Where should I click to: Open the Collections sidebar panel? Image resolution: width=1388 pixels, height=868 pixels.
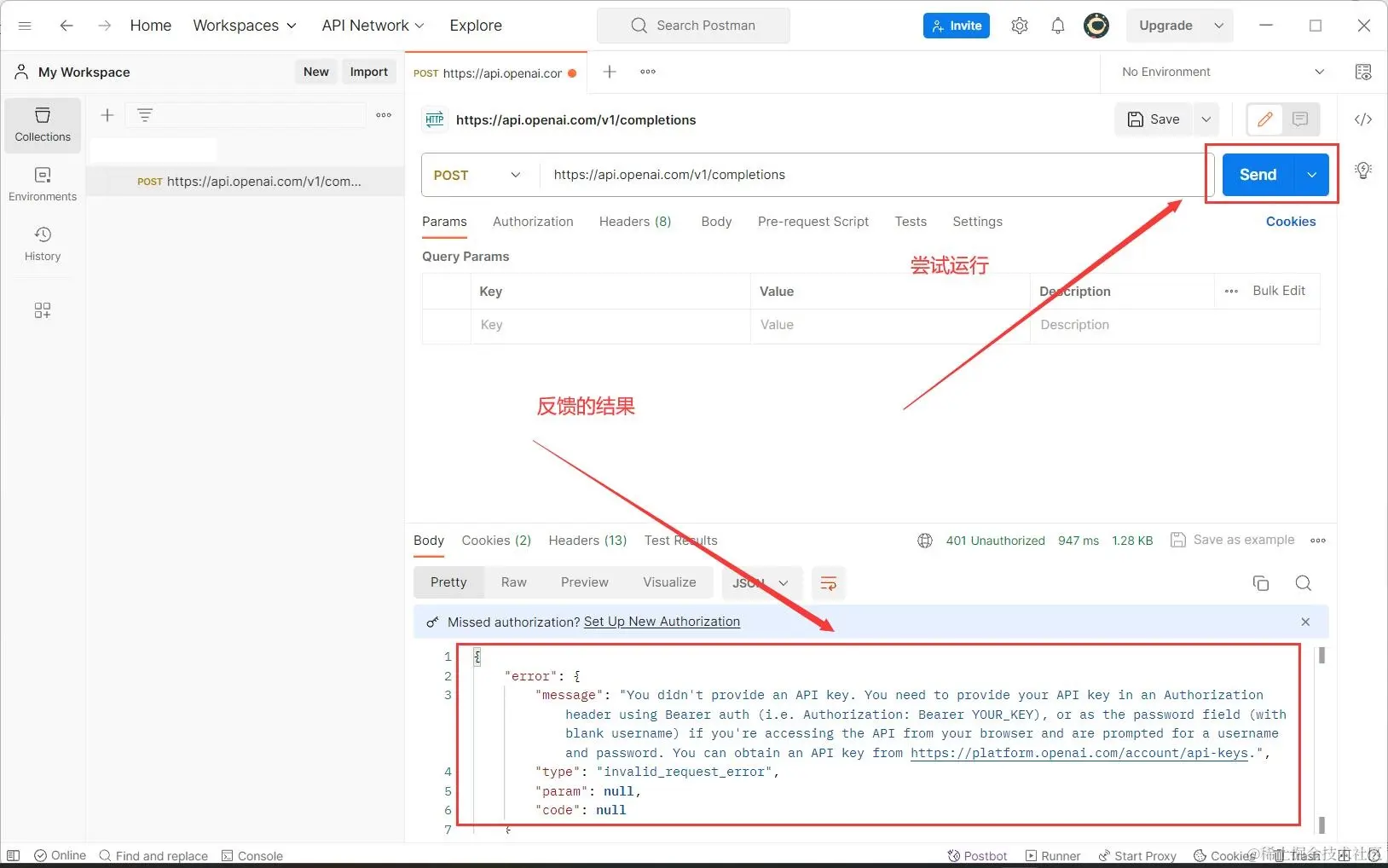pos(43,124)
